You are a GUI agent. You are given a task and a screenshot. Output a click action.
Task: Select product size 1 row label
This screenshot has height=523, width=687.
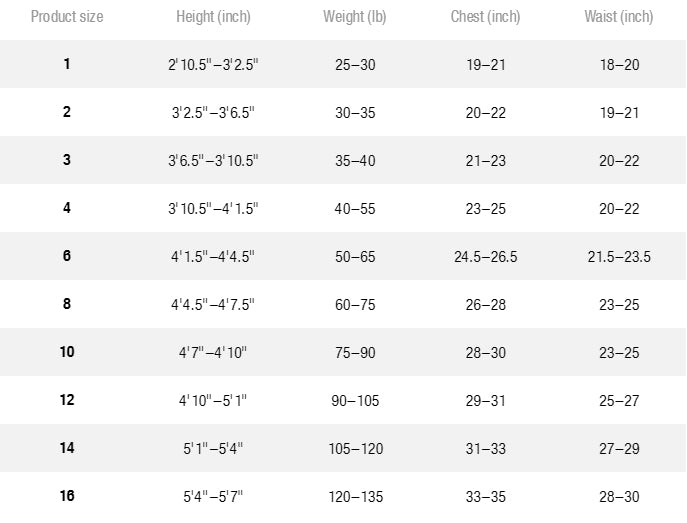pos(67,64)
